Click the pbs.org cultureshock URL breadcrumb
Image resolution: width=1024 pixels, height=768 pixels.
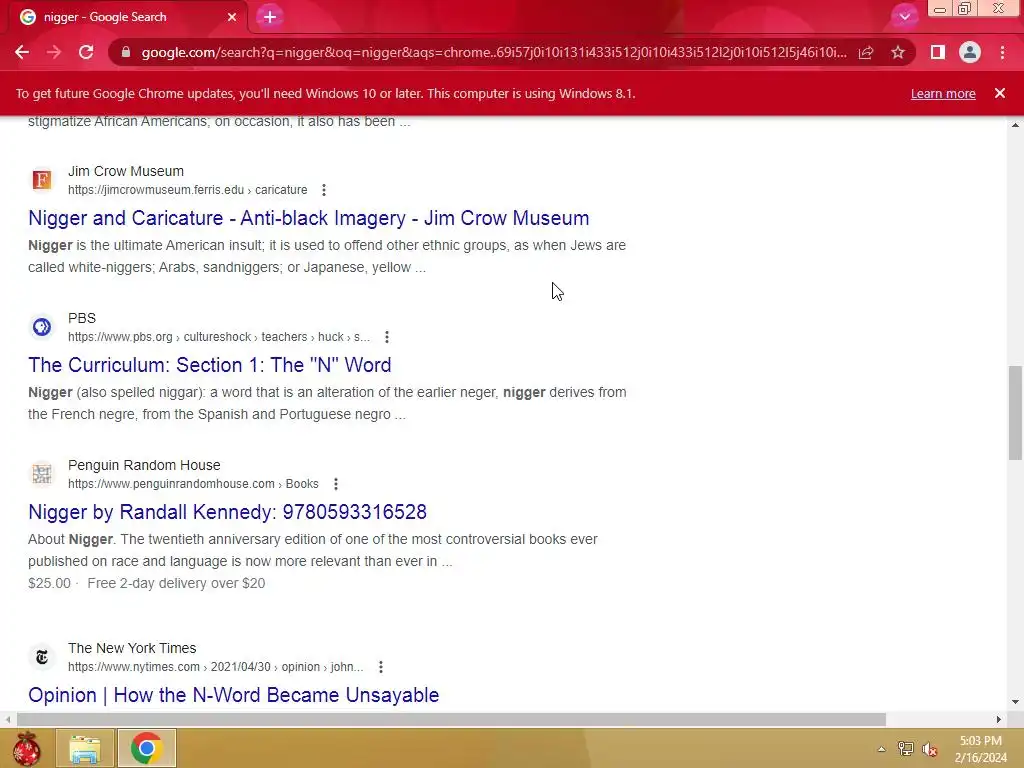(219, 337)
